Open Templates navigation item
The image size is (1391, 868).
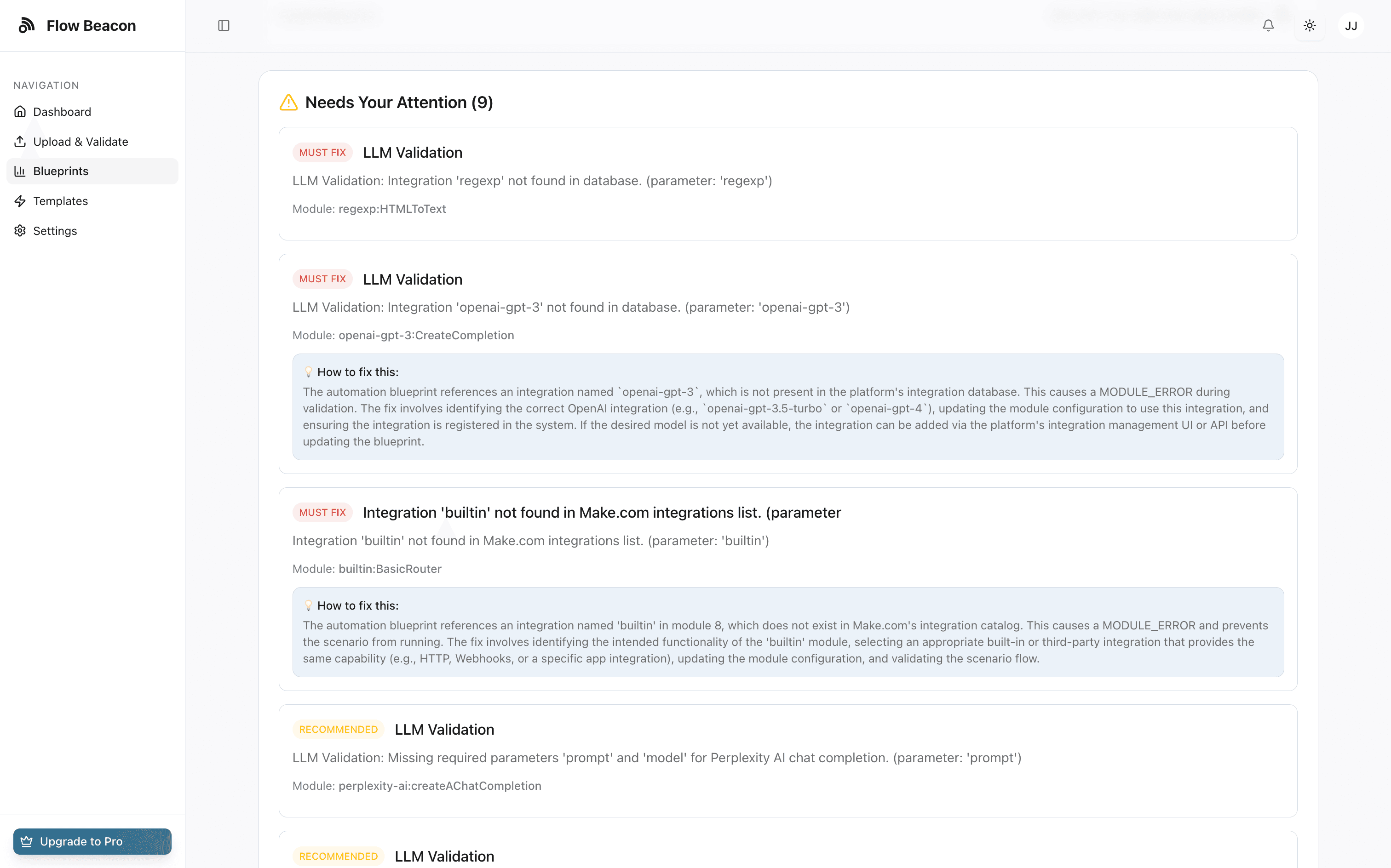tap(60, 201)
